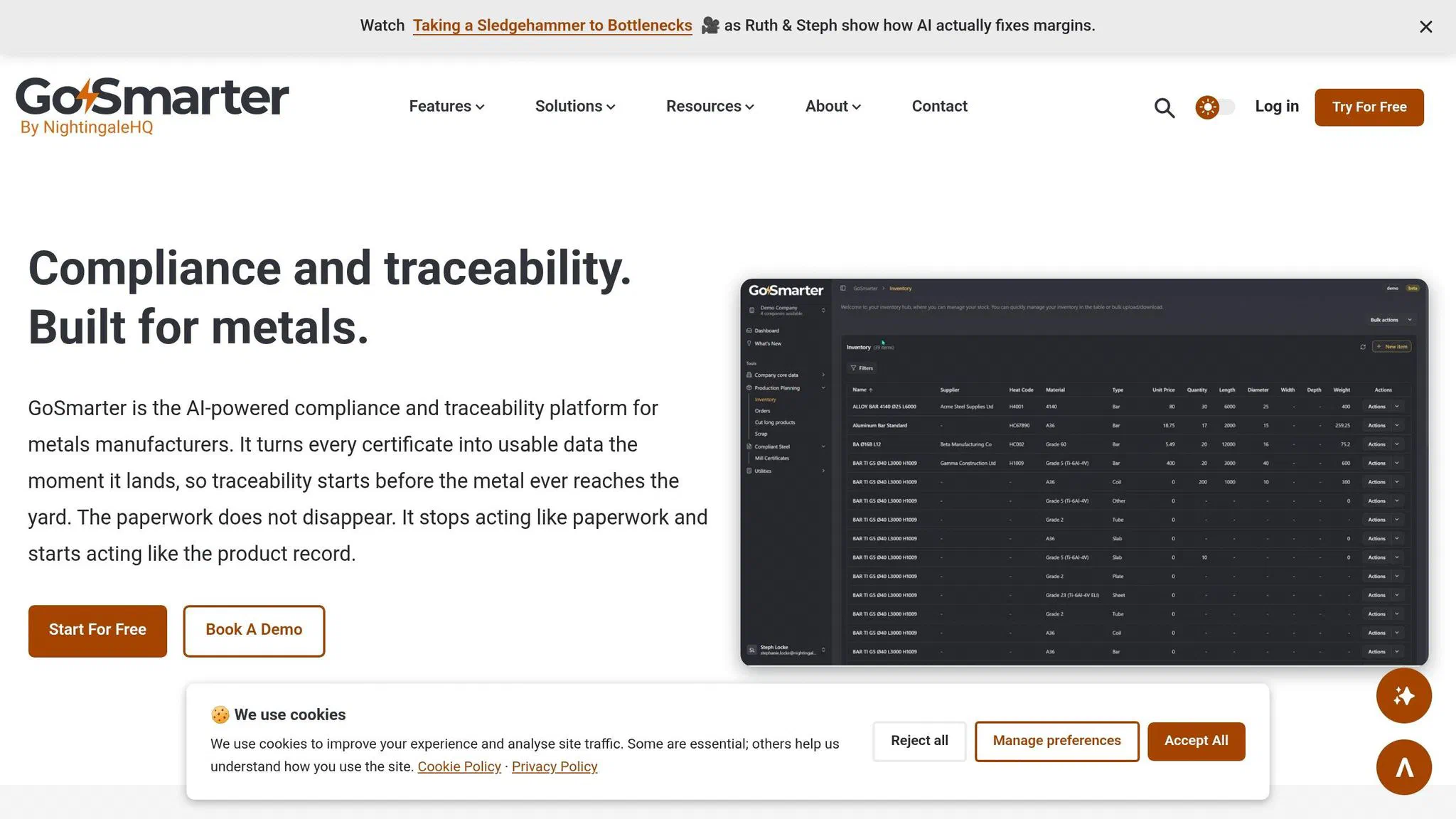Viewport: 1456px width, 819px height.
Task: Click the Book A Demo button
Action: coord(254,631)
